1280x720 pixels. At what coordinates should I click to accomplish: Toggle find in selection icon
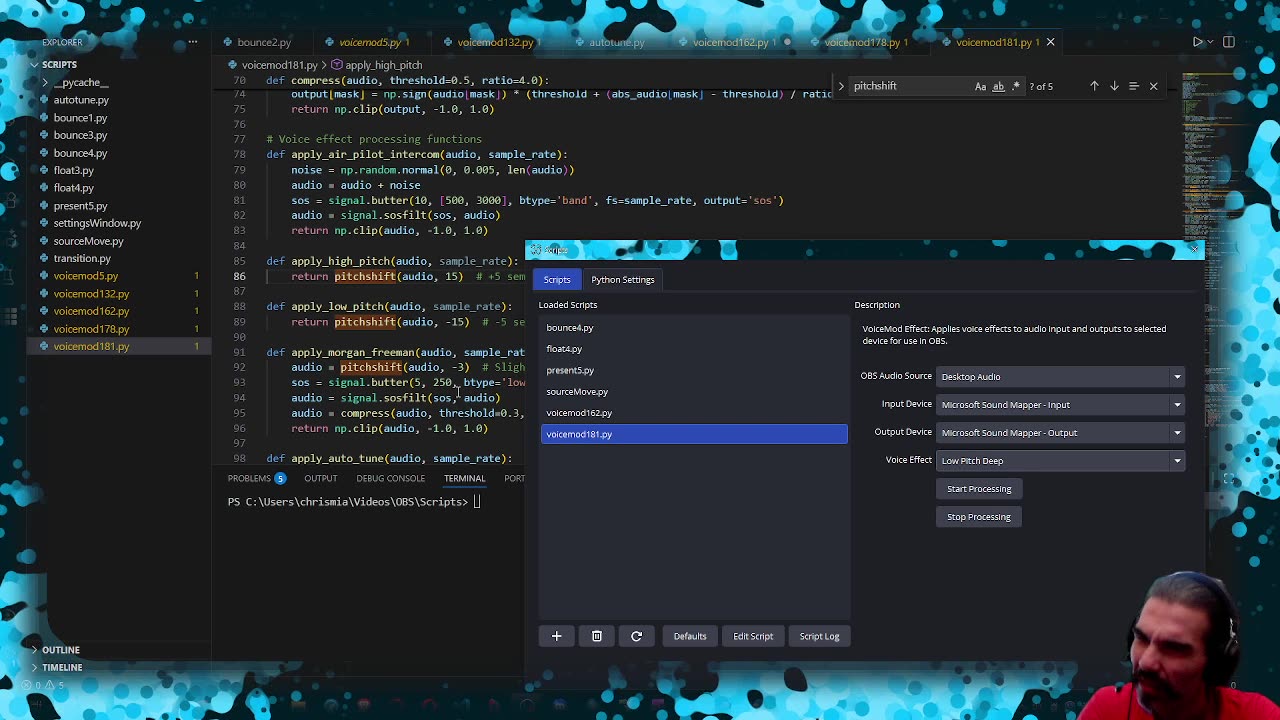click(1134, 86)
